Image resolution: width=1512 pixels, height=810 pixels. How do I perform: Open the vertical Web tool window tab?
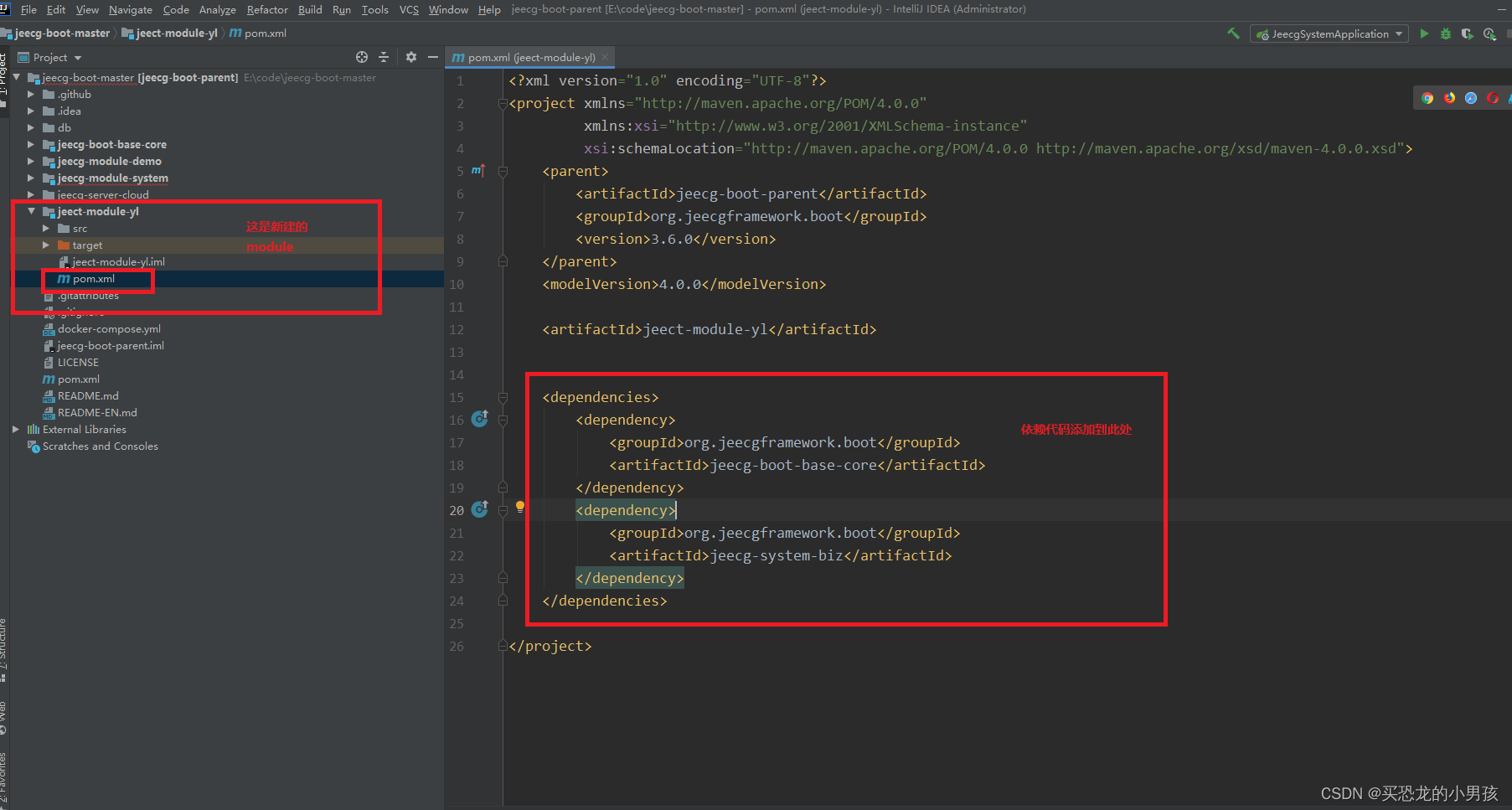click(3, 717)
